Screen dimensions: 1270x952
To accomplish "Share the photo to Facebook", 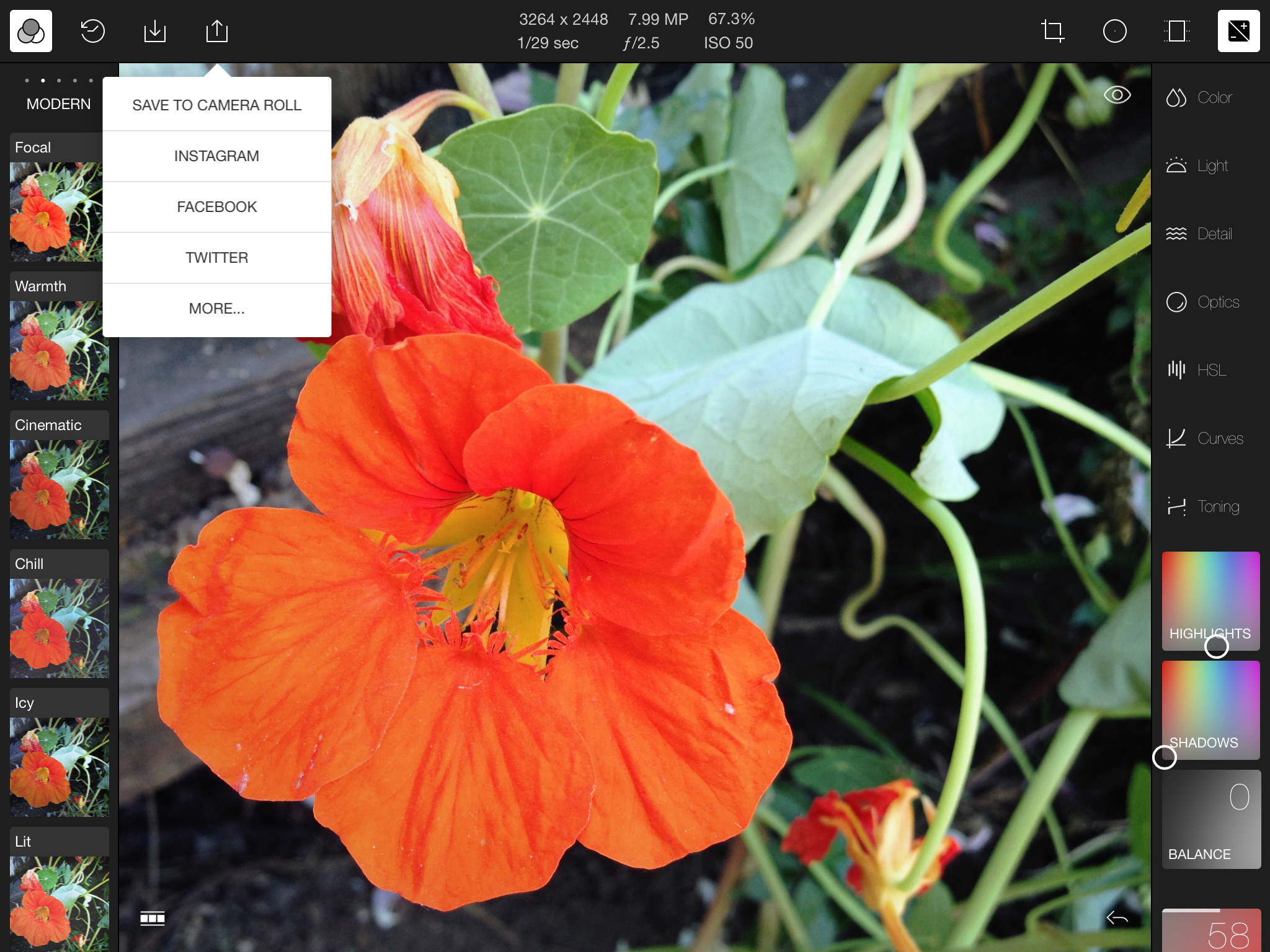I will click(x=217, y=206).
